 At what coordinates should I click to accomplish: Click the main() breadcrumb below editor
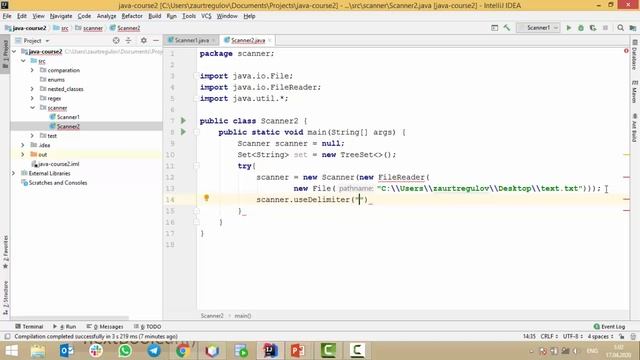point(243,316)
